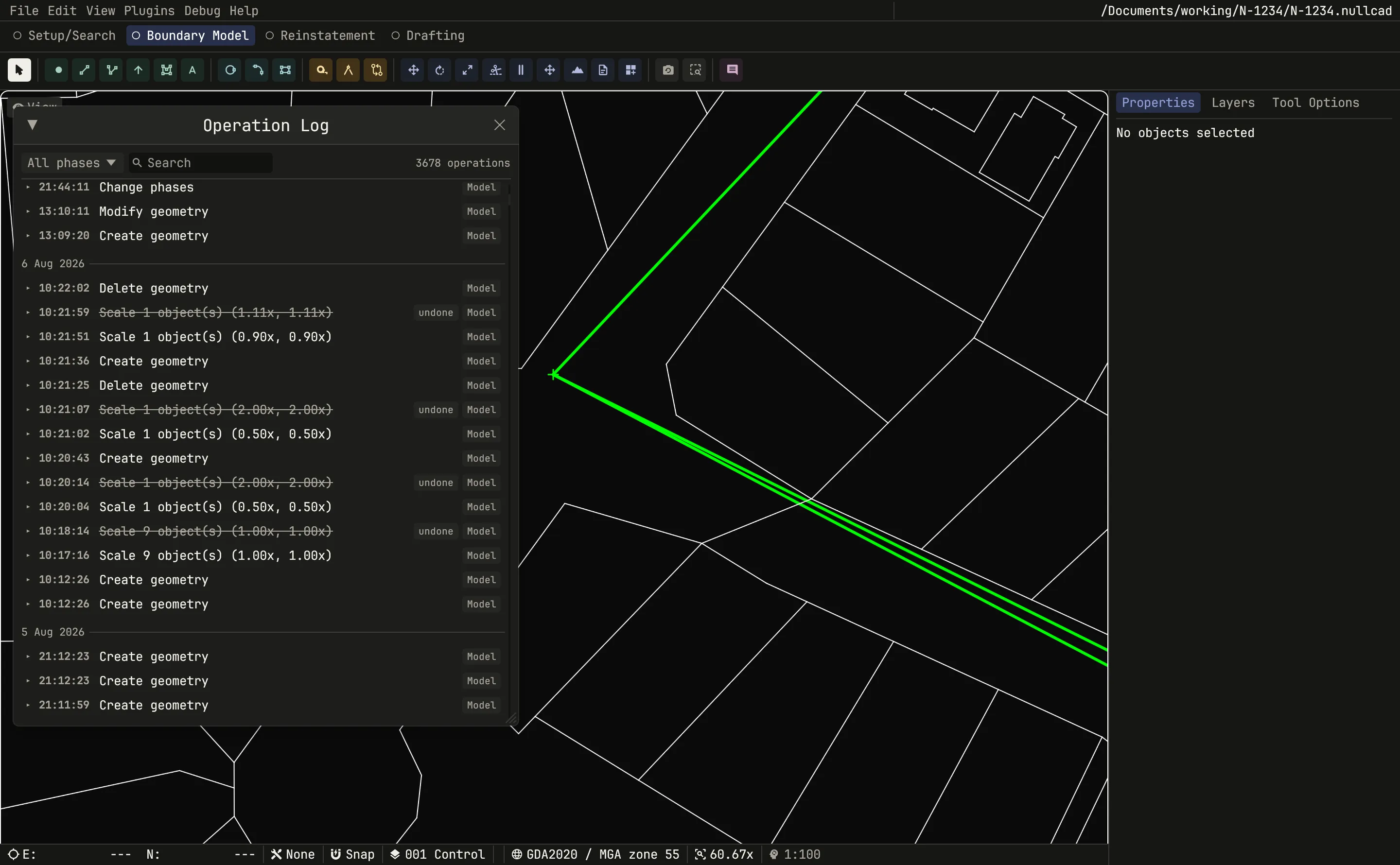Image resolution: width=1400 pixels, height=865 pixels.
Task: Expand the 10:17:16 Scale 9 object(s) entry
Action: pos(27,555)
